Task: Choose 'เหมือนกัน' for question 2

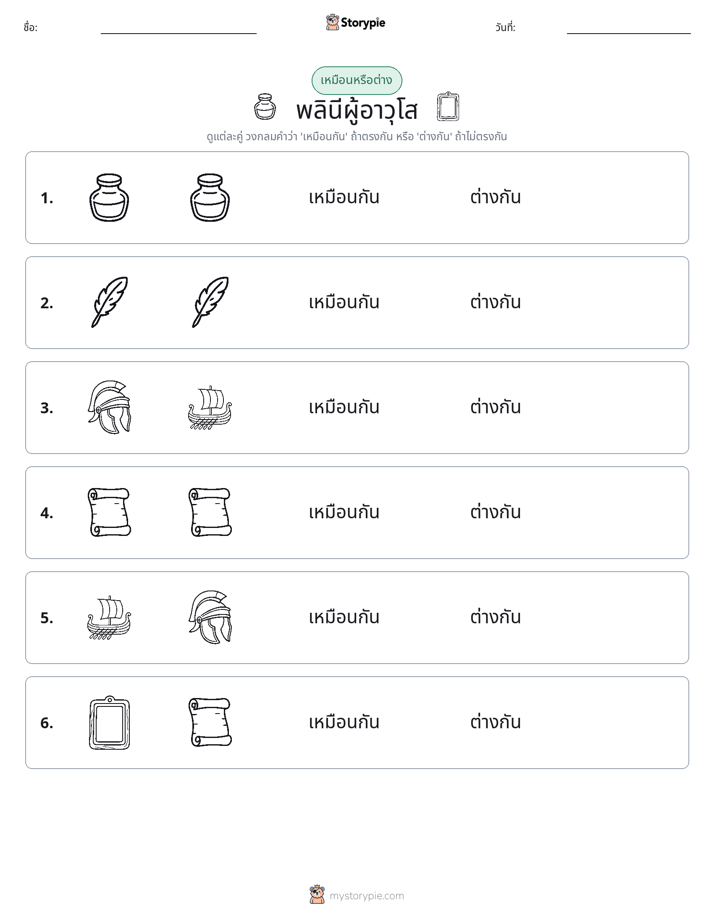Action: 344,302
